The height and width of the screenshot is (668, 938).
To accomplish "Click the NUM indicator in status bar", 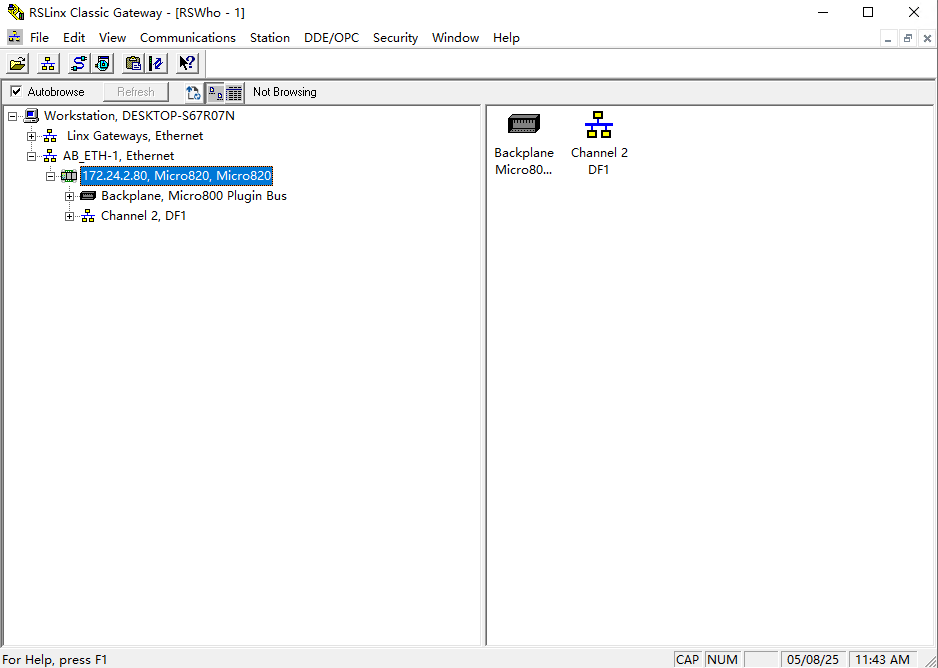I will pos(722,660).
